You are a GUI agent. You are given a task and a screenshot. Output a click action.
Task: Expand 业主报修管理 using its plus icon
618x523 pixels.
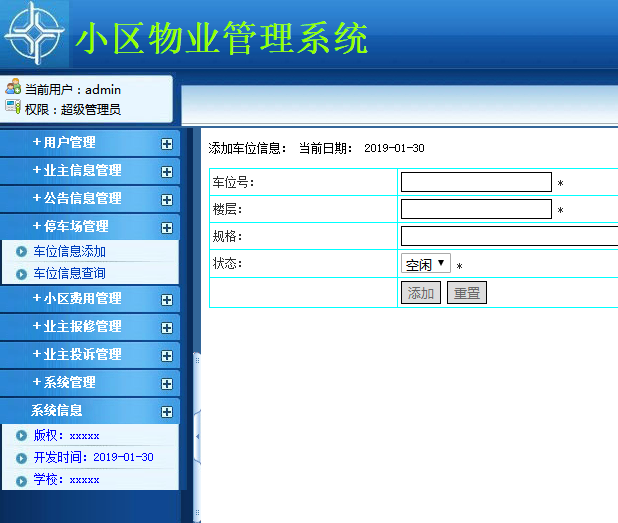tap(167, 328)
